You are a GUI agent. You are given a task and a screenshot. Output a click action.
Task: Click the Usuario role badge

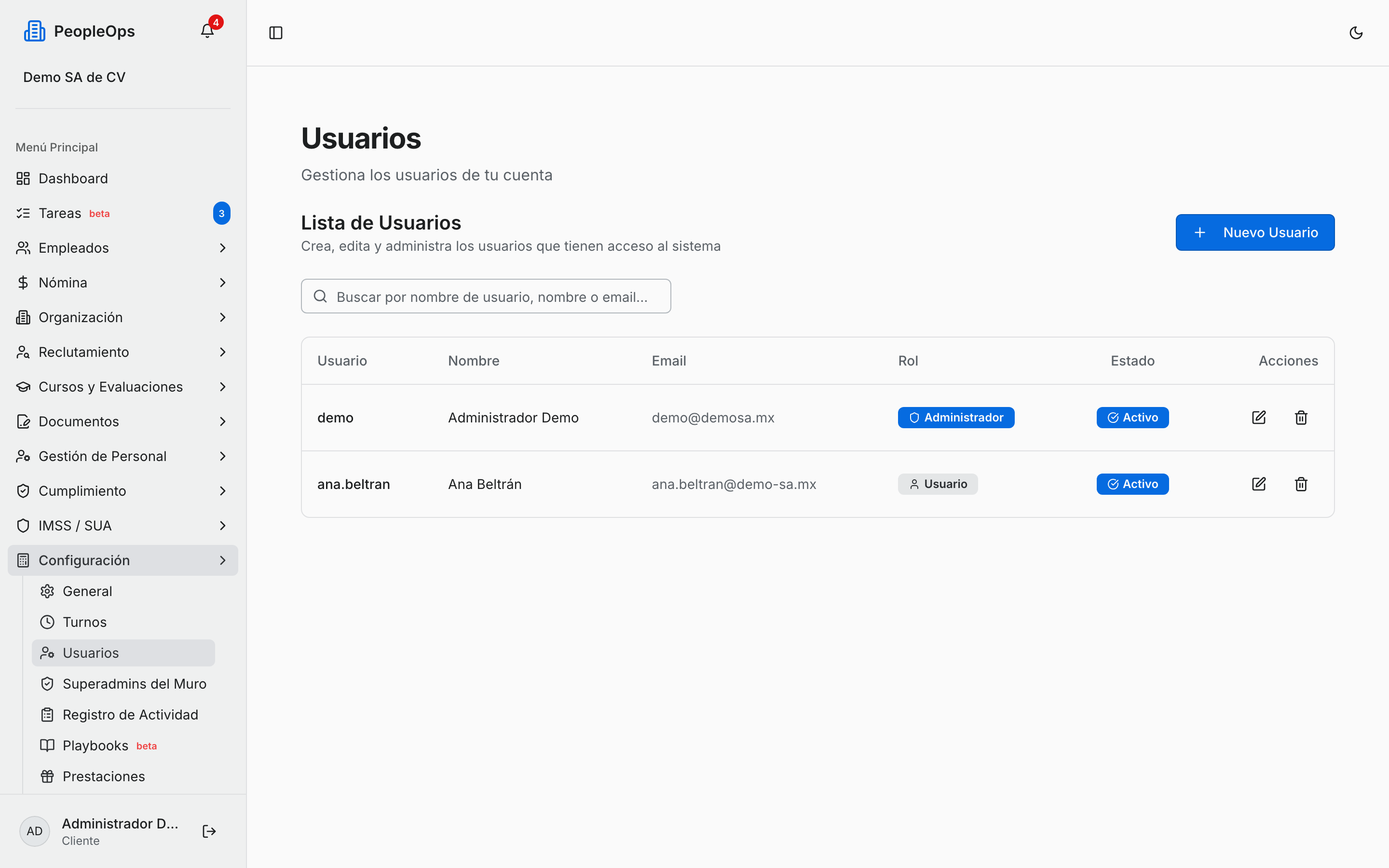[937, 484]
